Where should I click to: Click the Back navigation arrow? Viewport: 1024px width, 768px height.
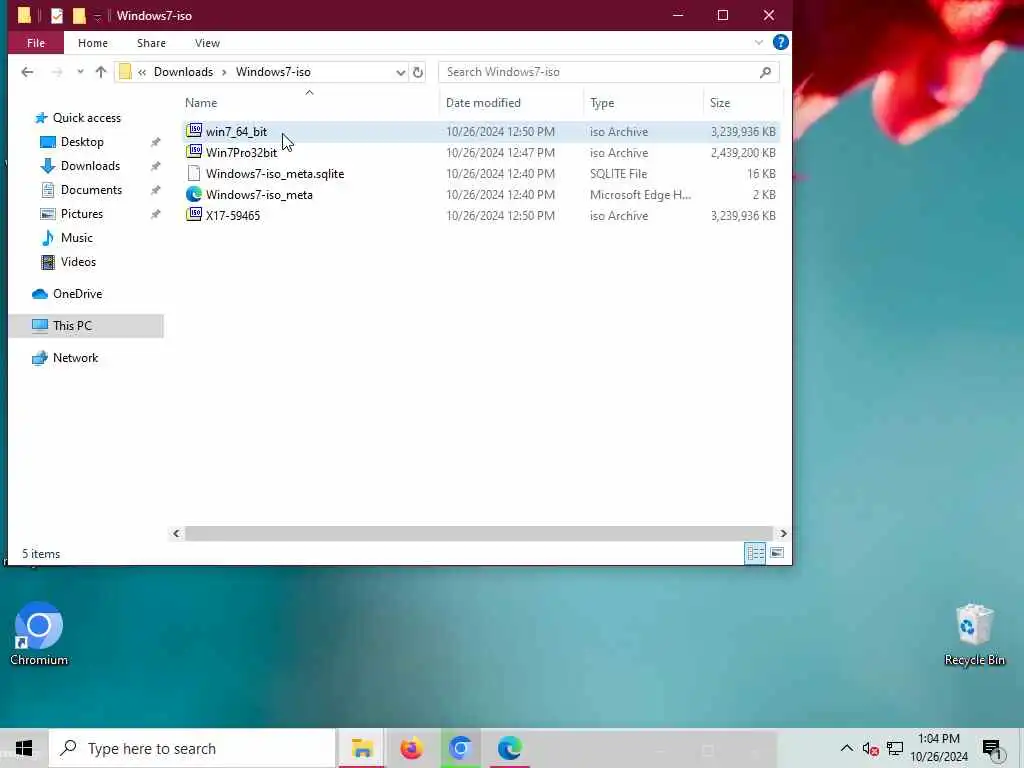(27, 72)
